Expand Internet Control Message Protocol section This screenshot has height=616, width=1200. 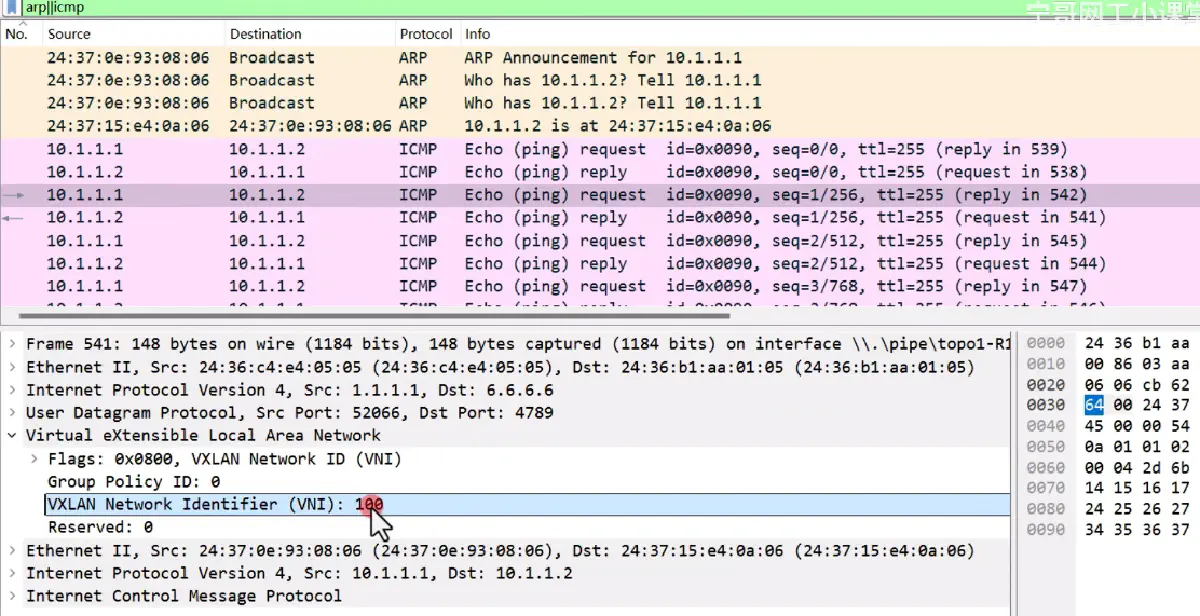tap(12, 597)
